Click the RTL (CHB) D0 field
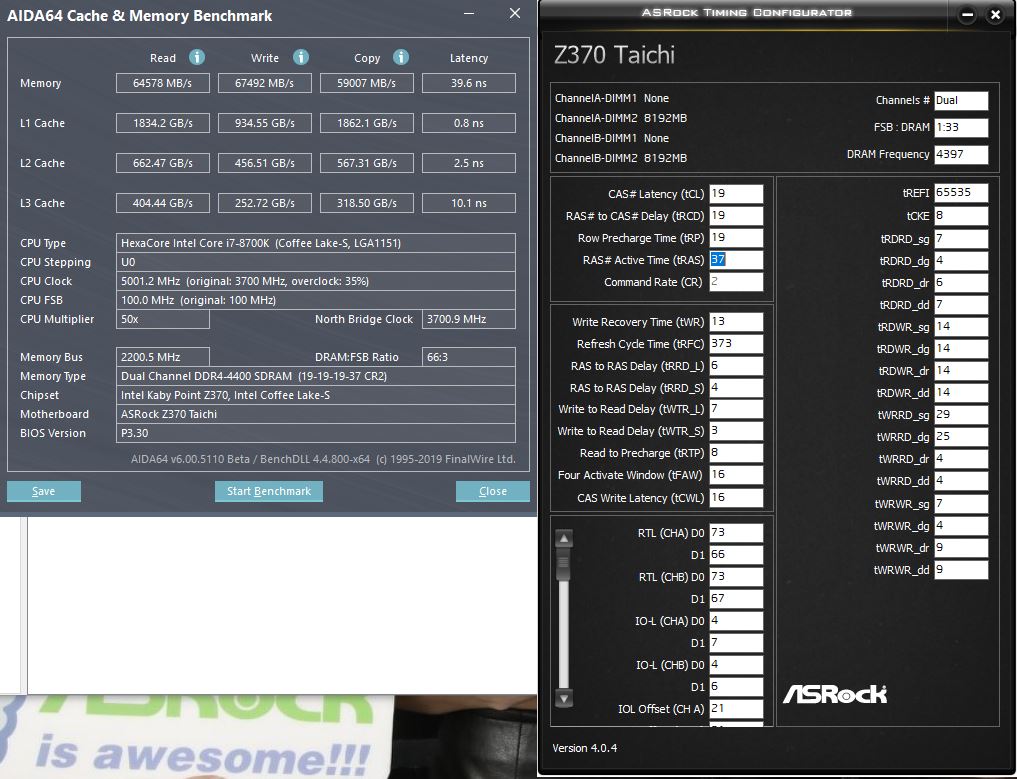The height and width of the screenshot is (779, 1017). point(736,577)
